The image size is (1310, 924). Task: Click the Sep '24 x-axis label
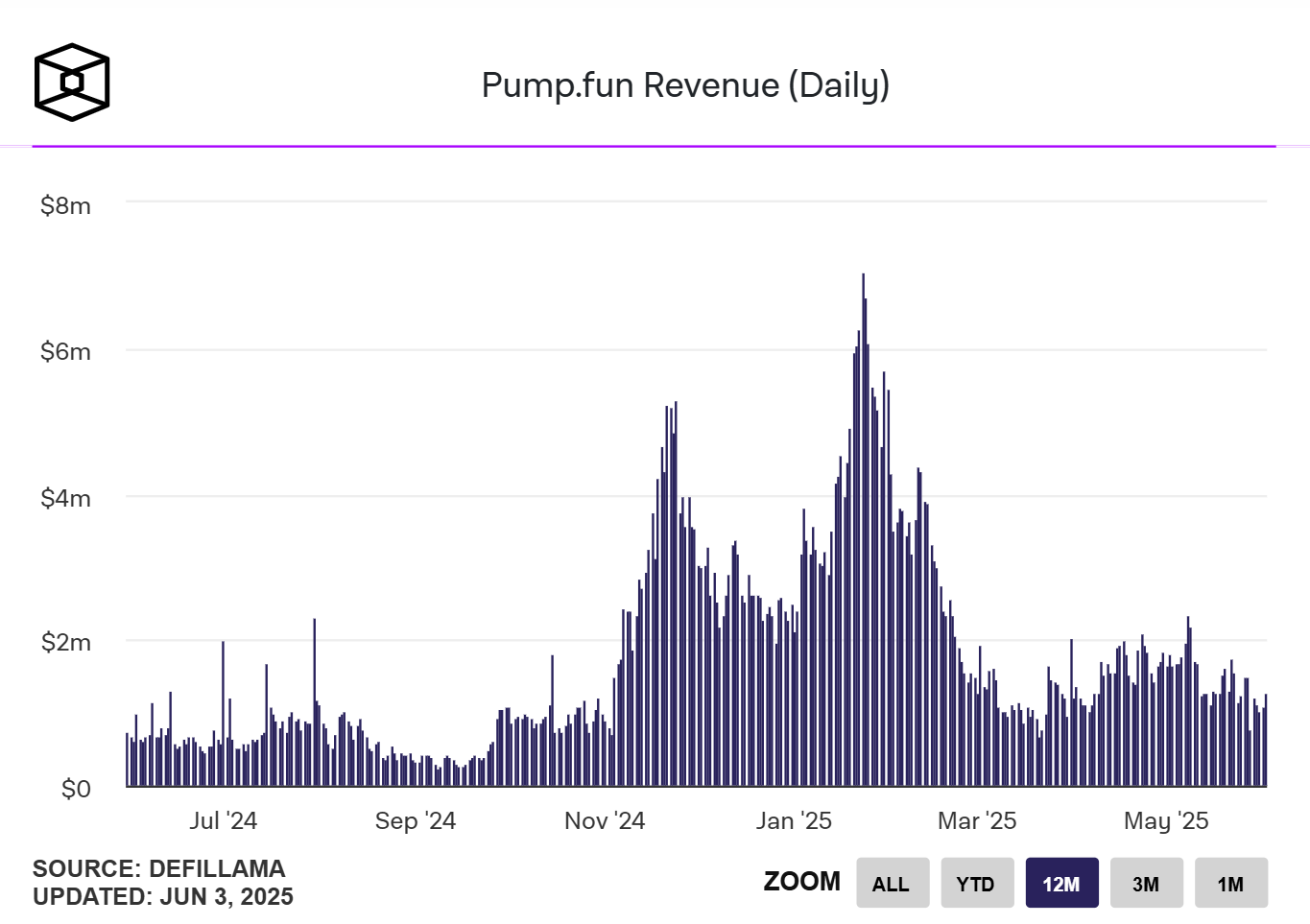click(x=415, y=820)
